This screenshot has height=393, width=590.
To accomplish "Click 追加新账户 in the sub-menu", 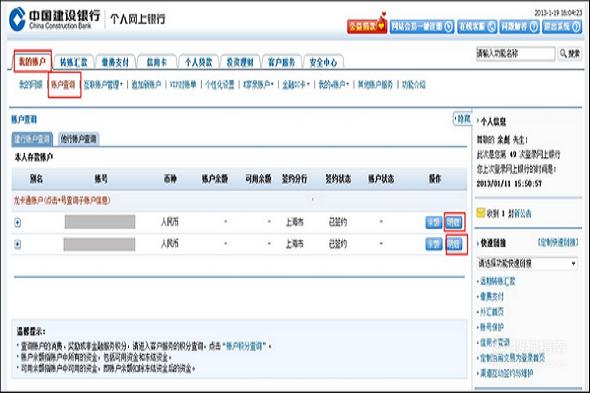I will pyautogui.click(x=146, y=85).
